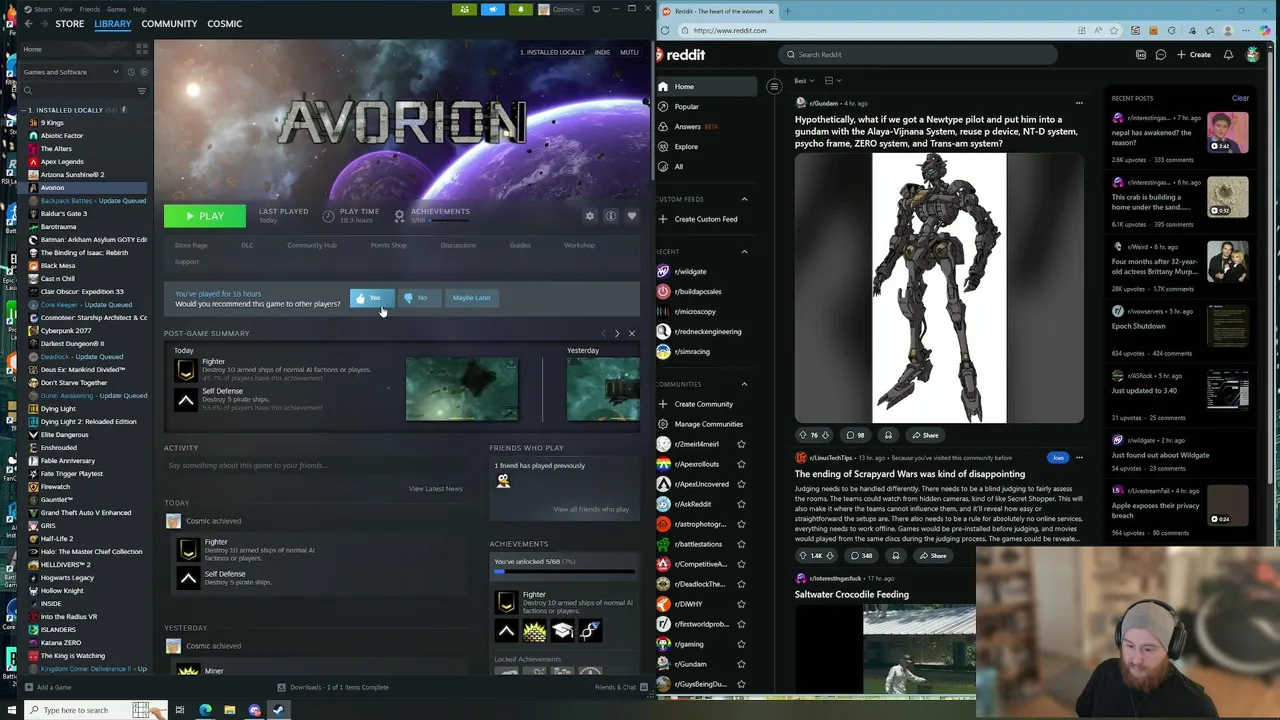Toggle library collections grid view icon
This screenshot has height=720, width=1280.
click(x=141, y=48)
